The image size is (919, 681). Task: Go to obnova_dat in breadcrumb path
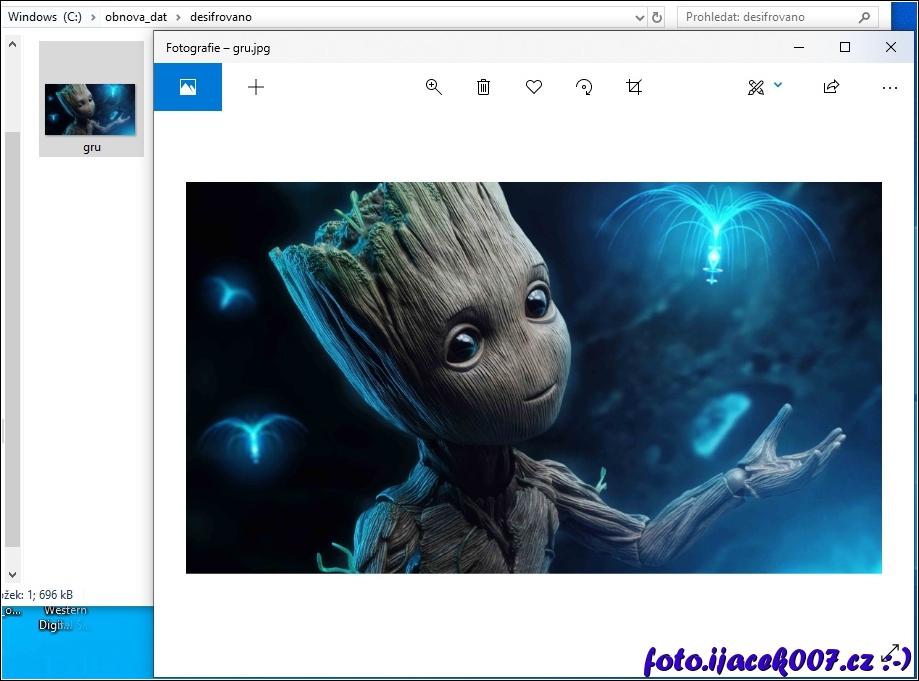136,17
